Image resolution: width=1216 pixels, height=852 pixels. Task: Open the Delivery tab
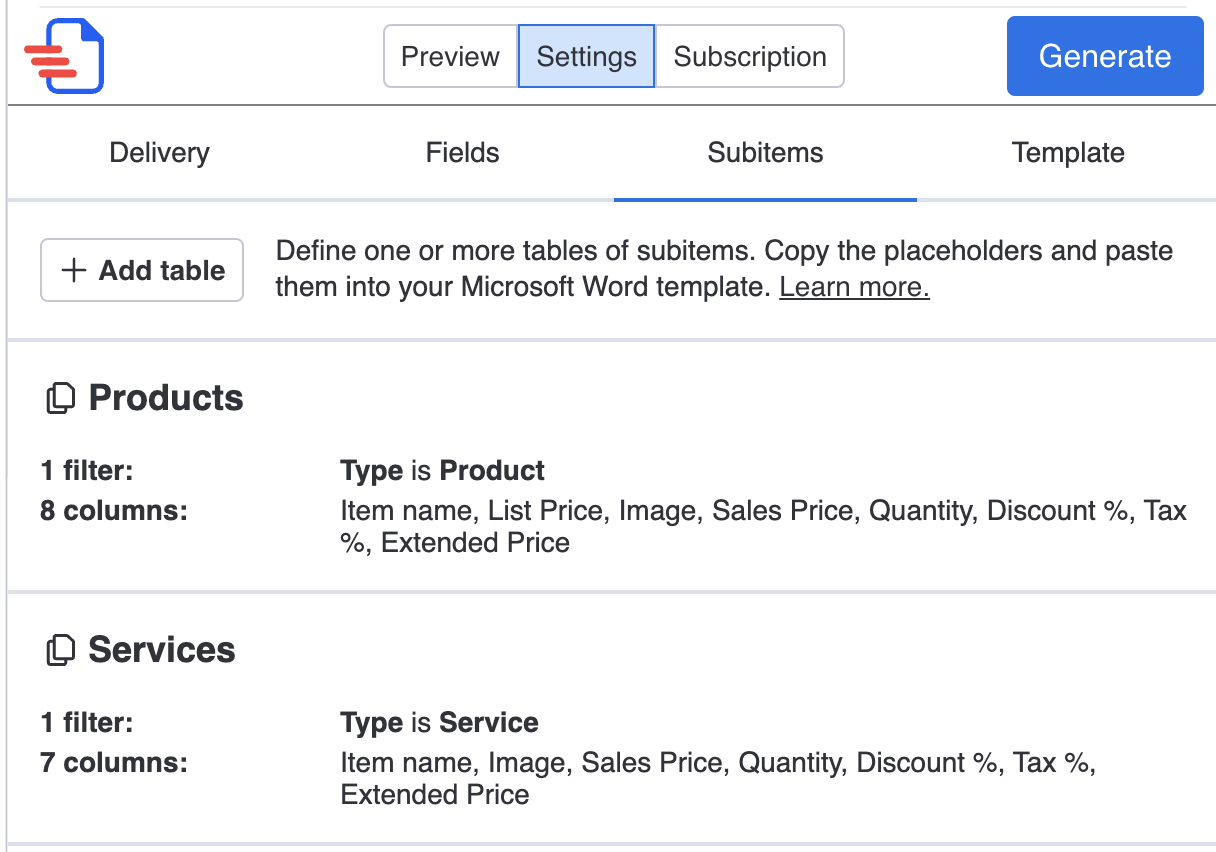(x=159, y=153)
